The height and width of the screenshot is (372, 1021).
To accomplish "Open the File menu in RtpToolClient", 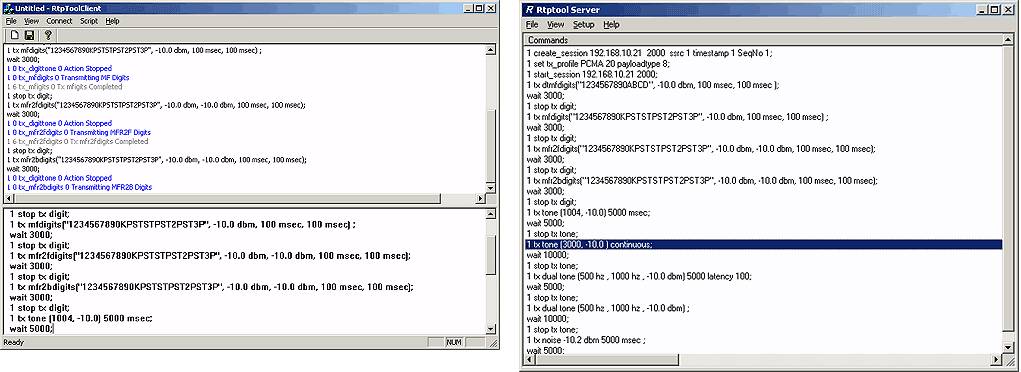I will (x=11, y=21).
